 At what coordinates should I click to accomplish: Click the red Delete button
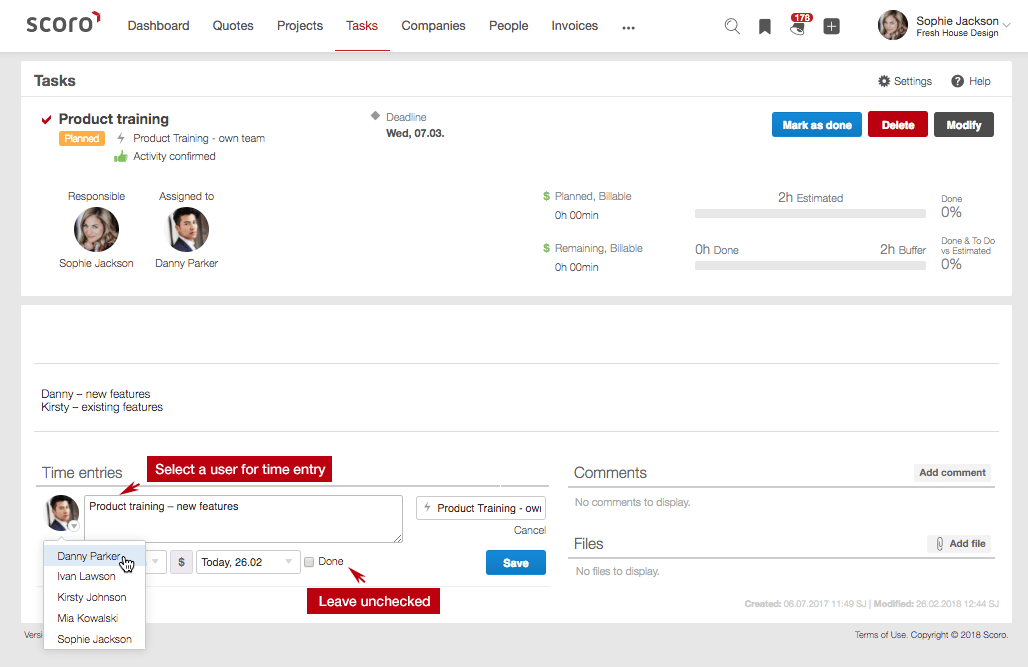898,125
